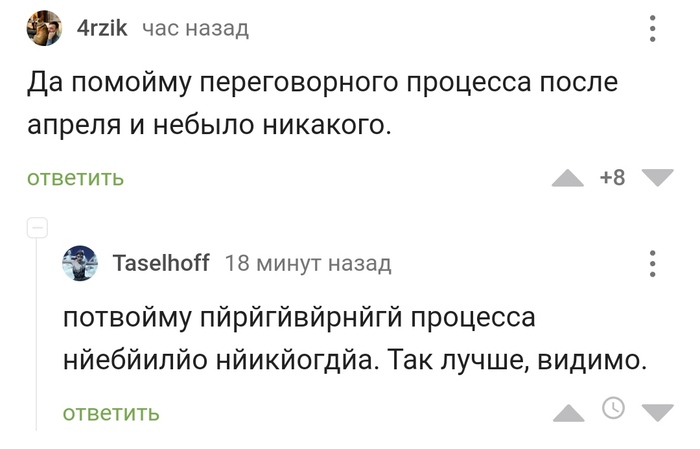Viewport: 700px width, 449px height.
Task: Click the comment text starting "Да помойму"
Action: [x=322, y=105]
